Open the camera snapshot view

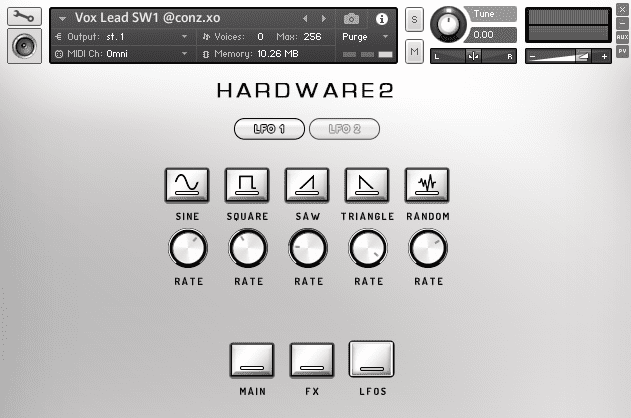click(x=351, y=19)
